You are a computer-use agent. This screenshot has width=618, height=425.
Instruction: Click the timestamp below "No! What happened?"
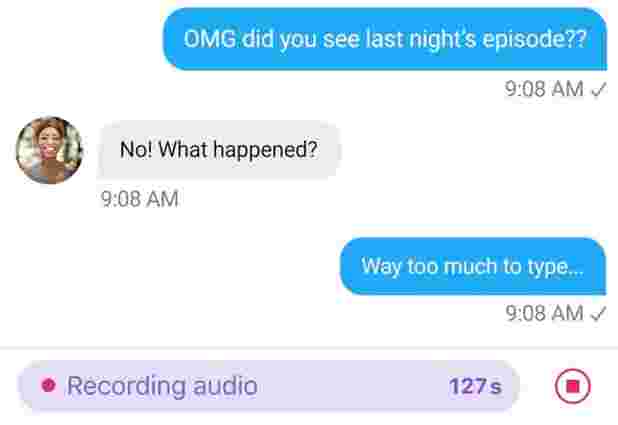tap(139, 199)
